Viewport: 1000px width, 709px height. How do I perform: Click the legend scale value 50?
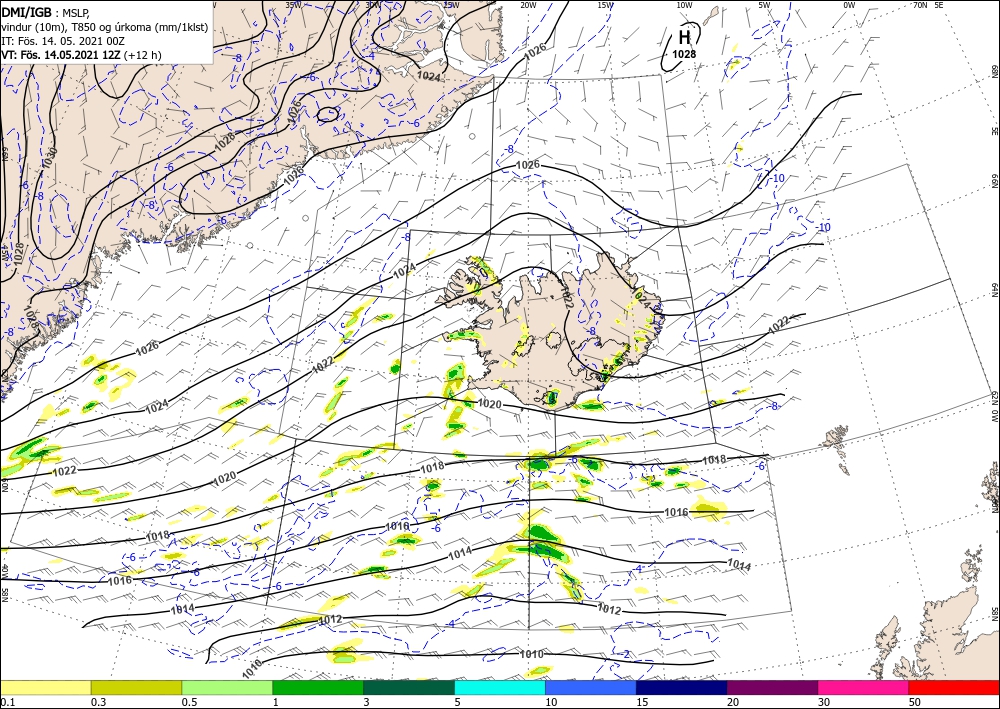point(915,702)
